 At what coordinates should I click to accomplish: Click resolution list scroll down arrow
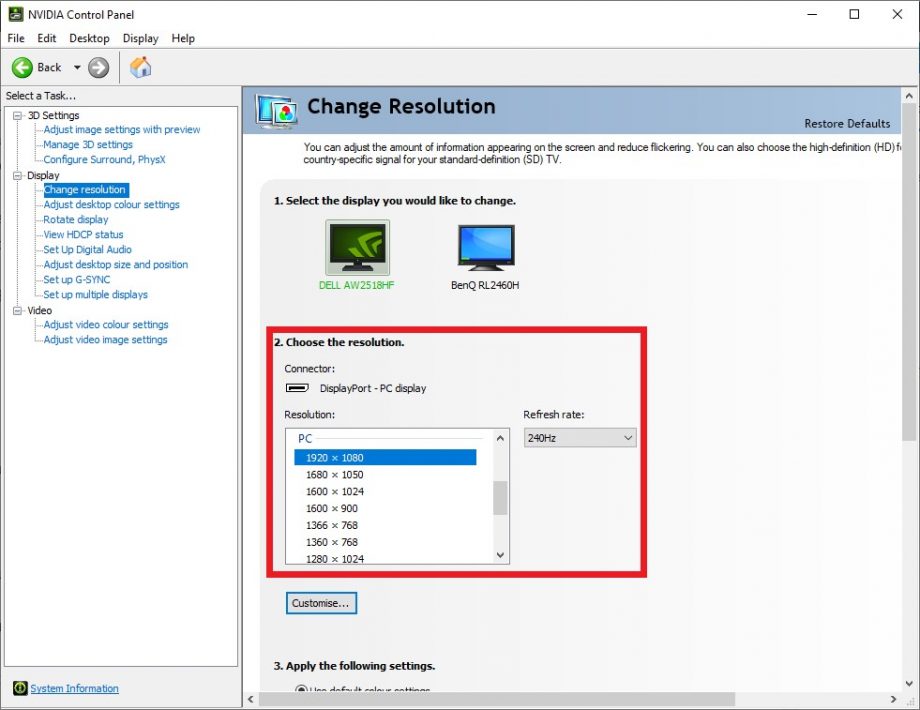(x=500, y=555)
